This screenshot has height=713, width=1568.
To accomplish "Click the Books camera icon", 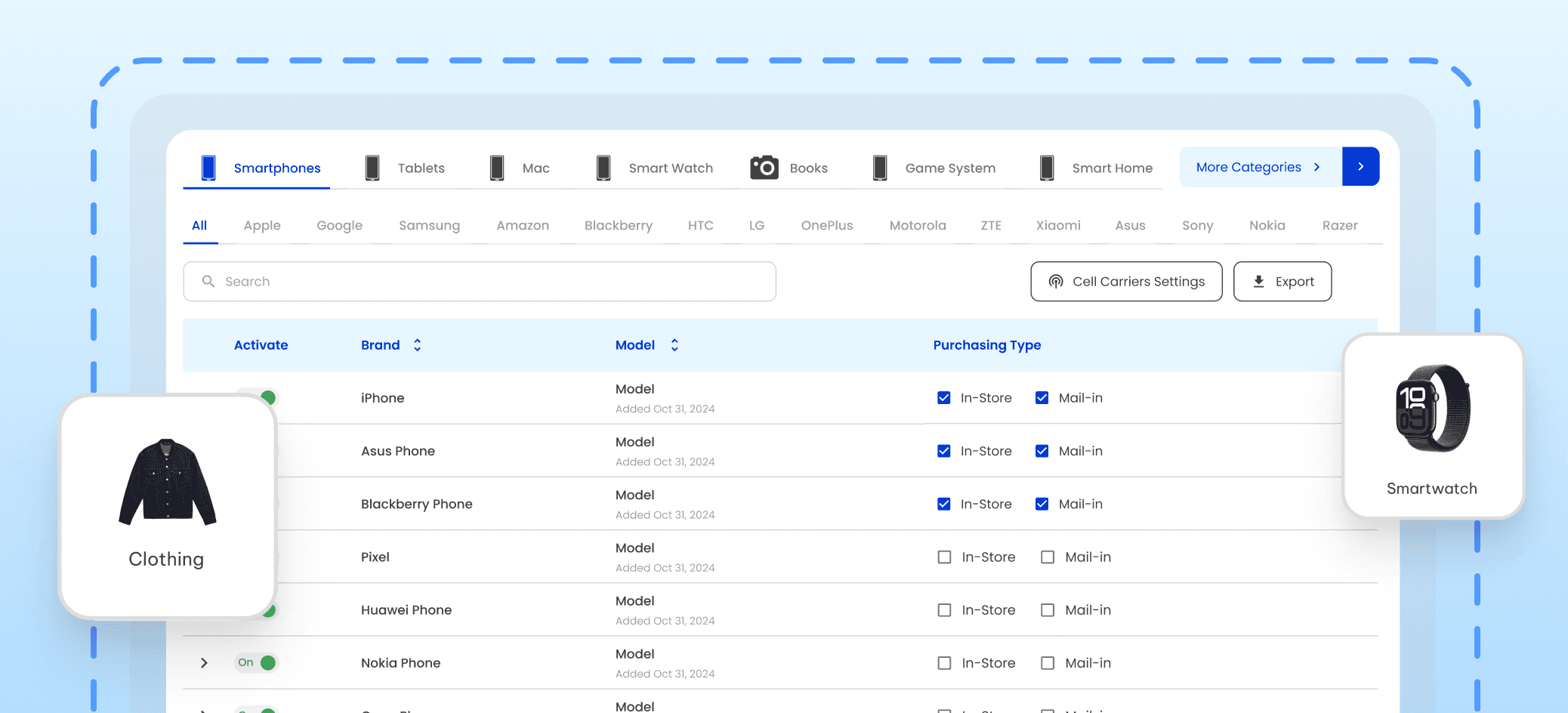I will coord(764,168).
